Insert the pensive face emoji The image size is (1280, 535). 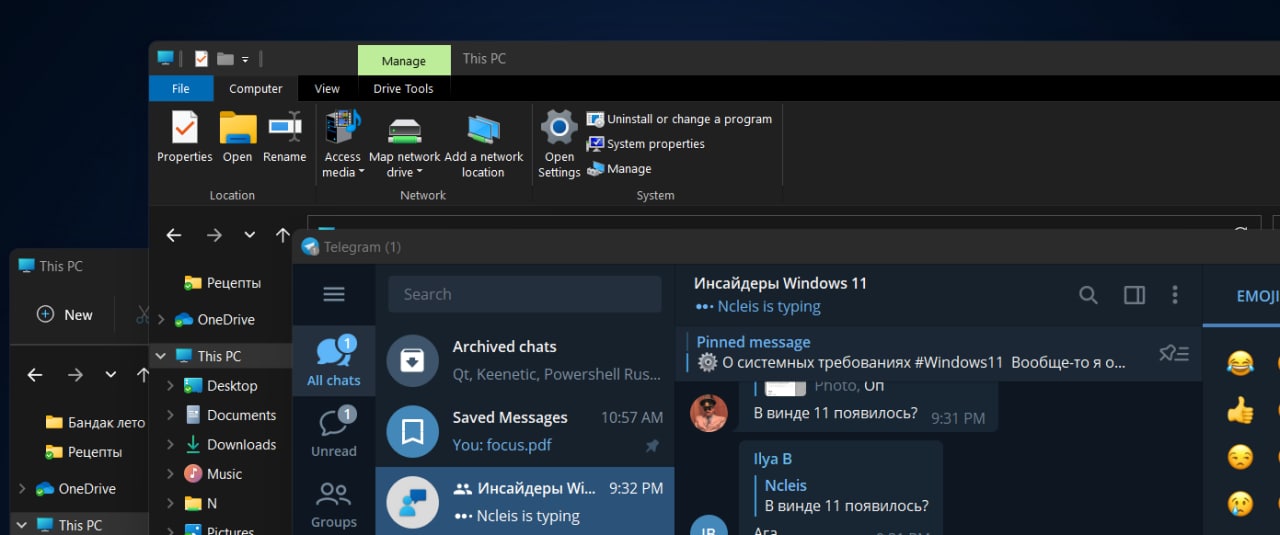(x=1240, y=457)
